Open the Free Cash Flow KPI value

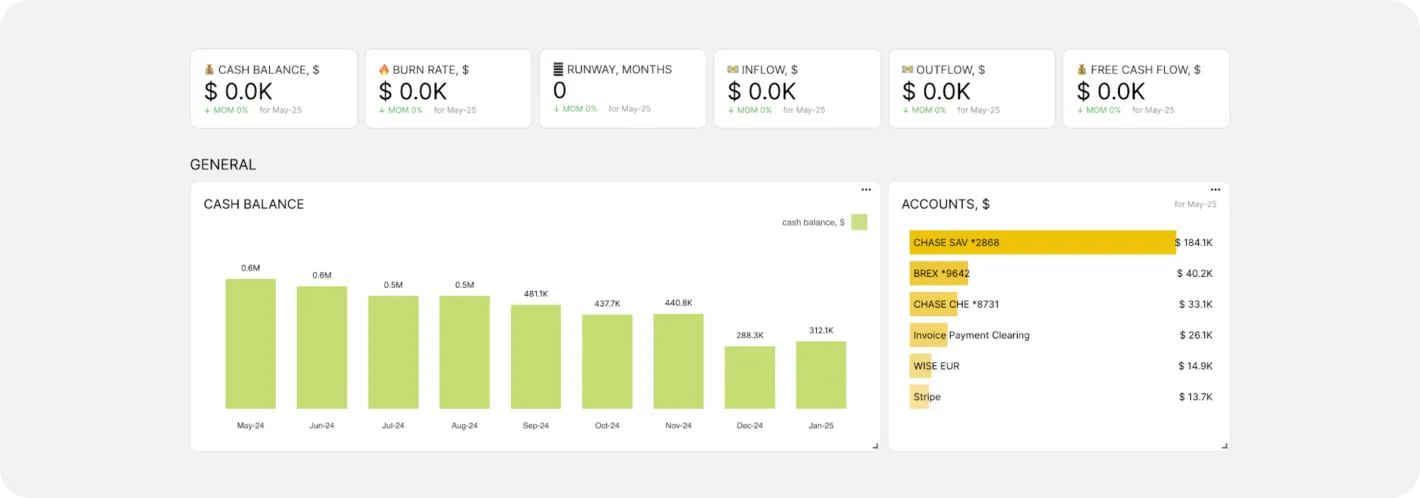point(1111,91)
